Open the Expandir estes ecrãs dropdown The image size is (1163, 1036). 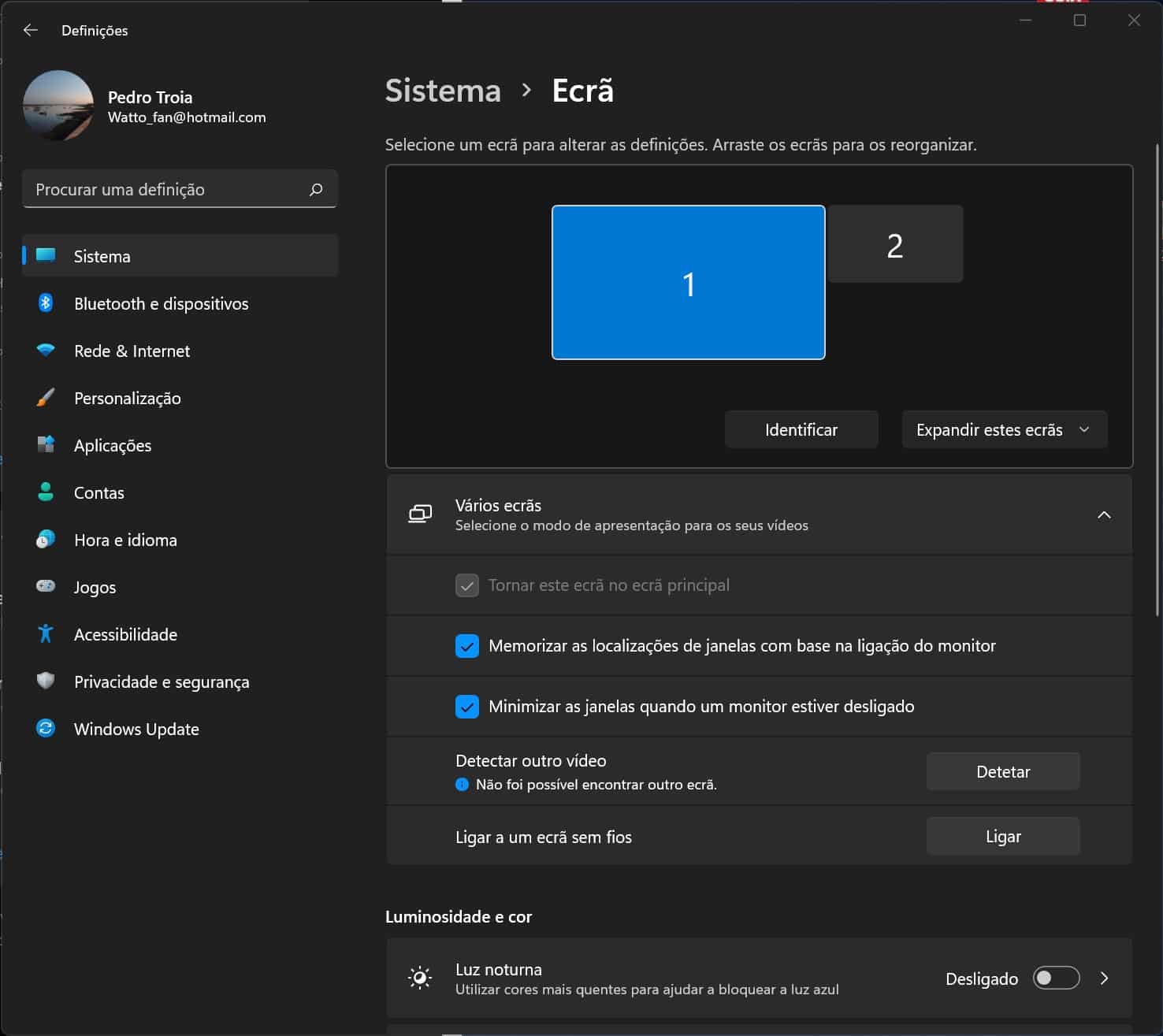(1004, 430)
